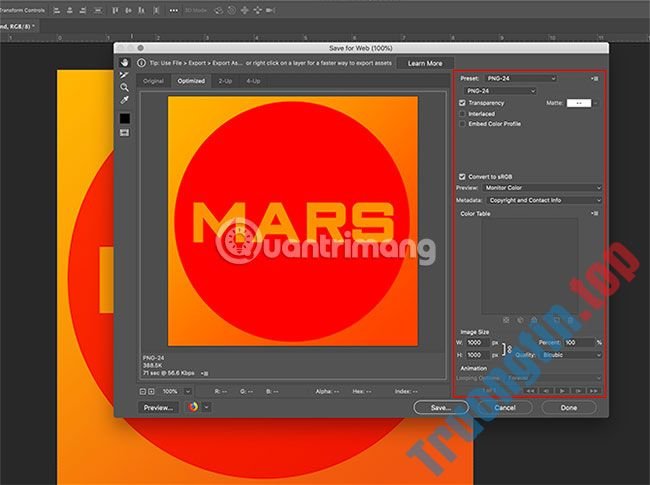Click 3D video camera icon in options bar
650x485 pixels.
(x=271, y=10)
